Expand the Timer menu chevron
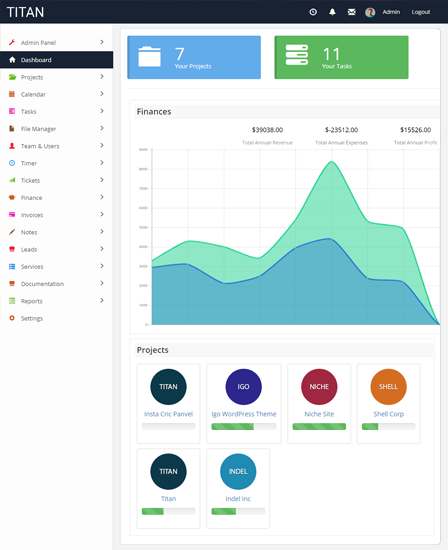448x550 pixels. click(102, 162)
